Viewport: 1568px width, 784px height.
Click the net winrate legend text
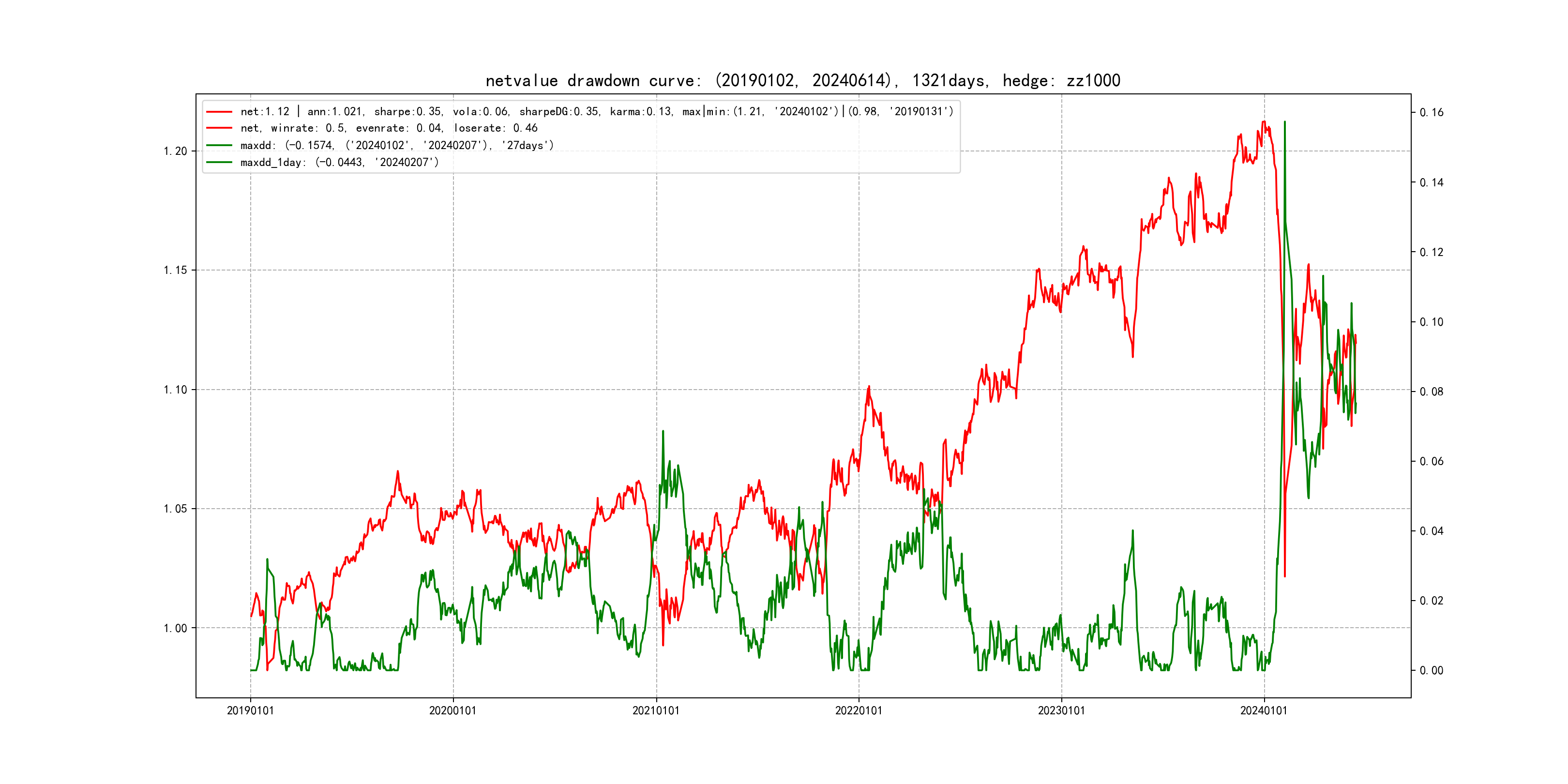point(388,128)
